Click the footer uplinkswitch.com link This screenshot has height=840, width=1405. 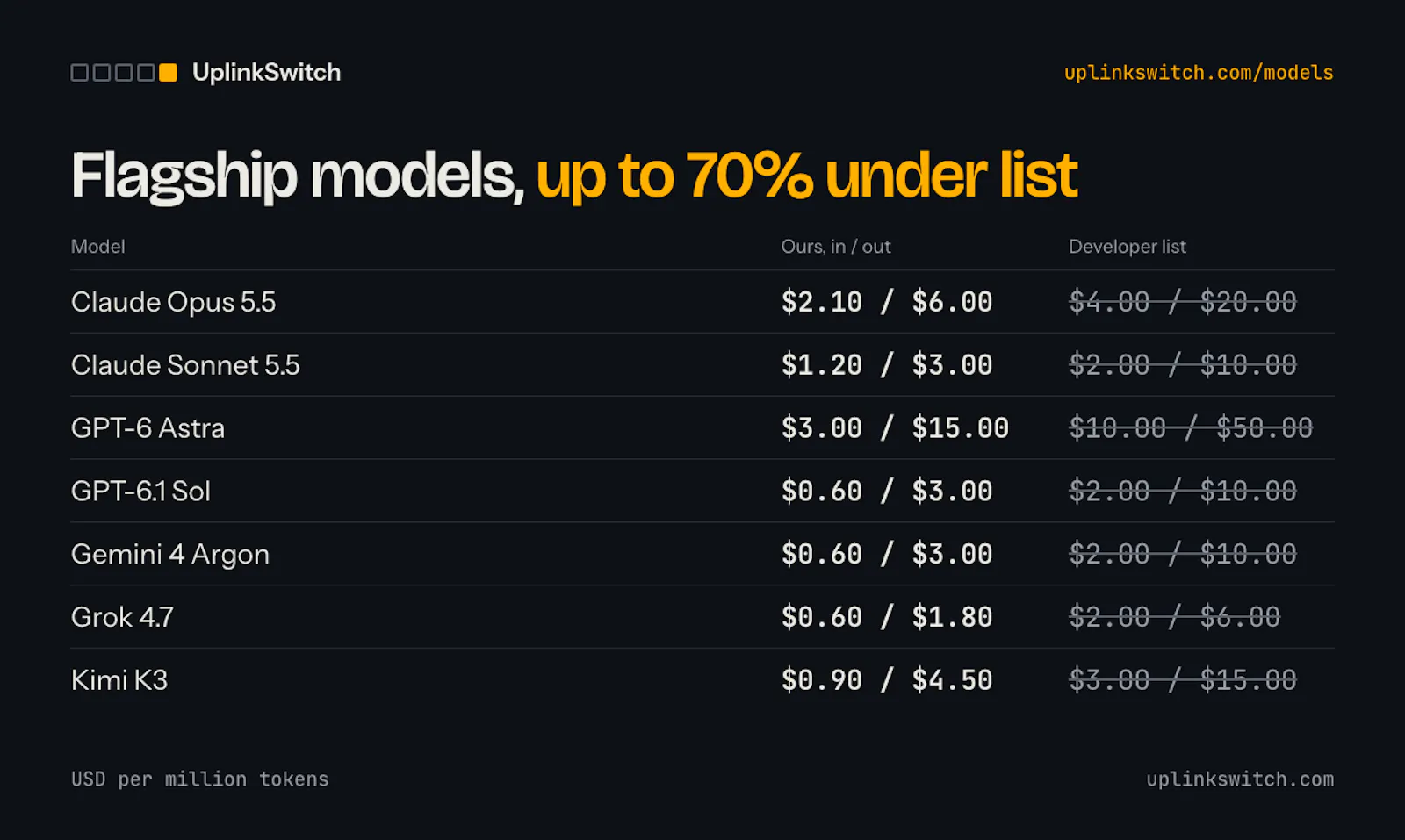coord(1240,779)
